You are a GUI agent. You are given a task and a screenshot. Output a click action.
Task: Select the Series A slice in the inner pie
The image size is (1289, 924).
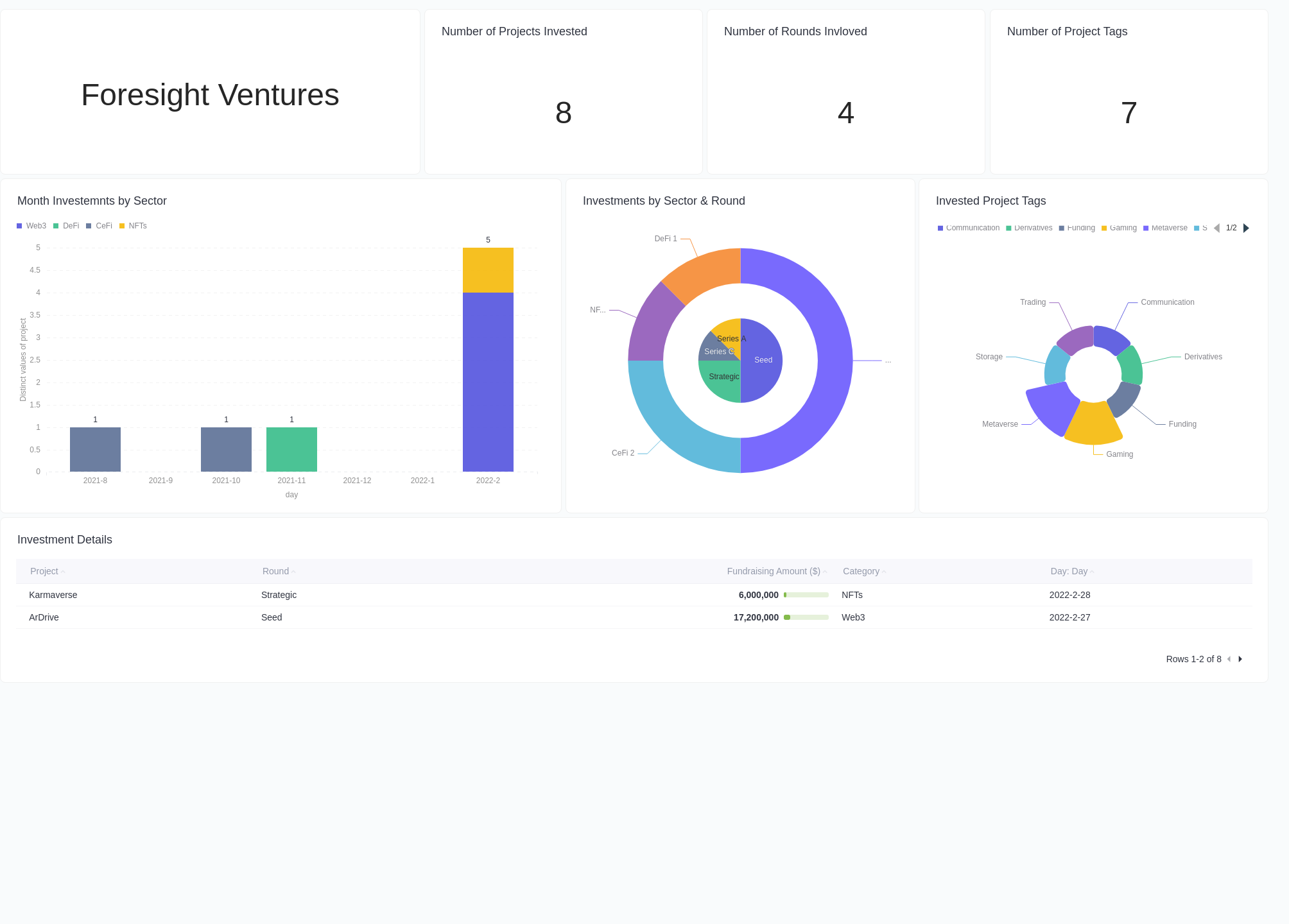(731, 332)
